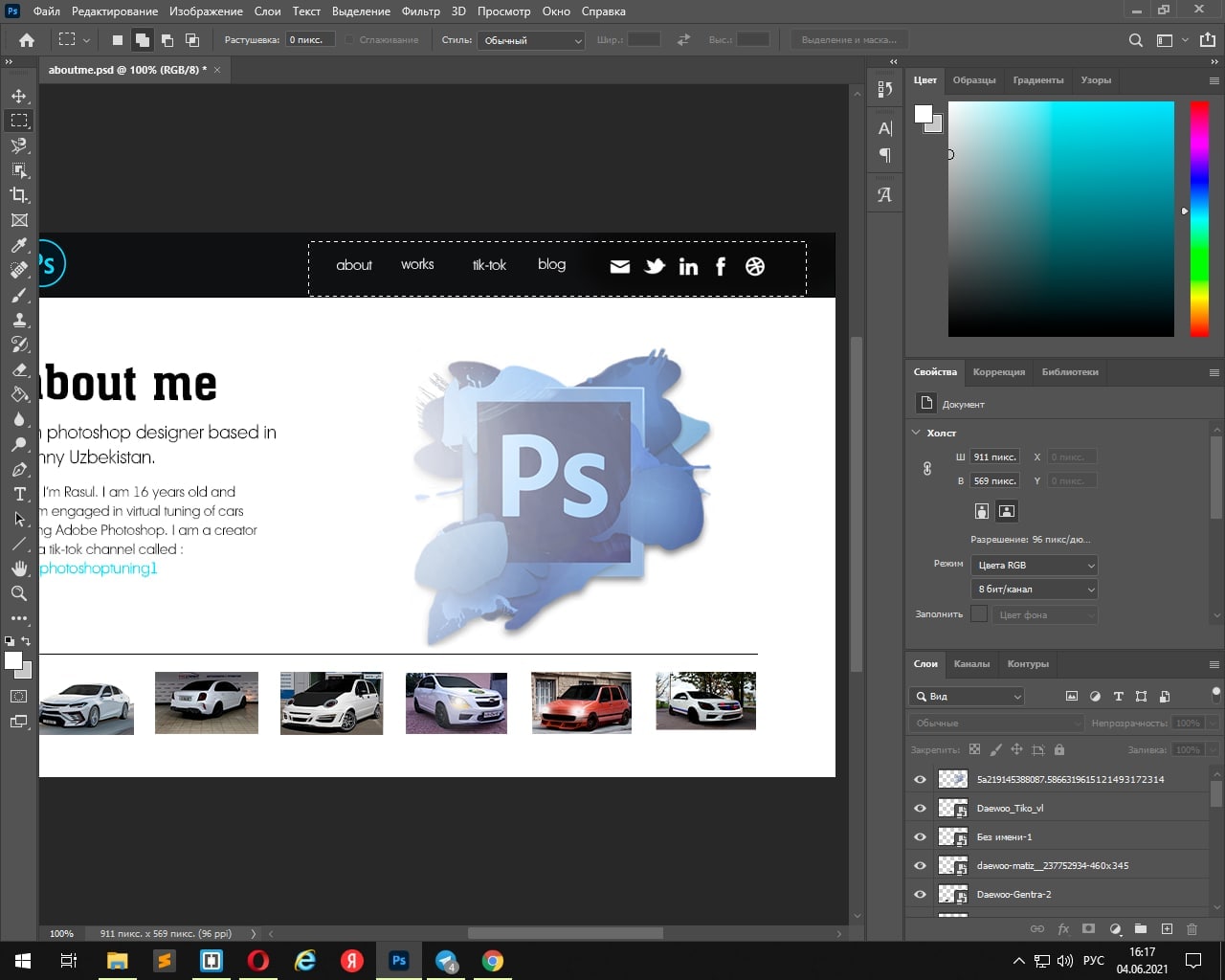
Task: Select the Hand tool
Action: click(x=19, y=568)
